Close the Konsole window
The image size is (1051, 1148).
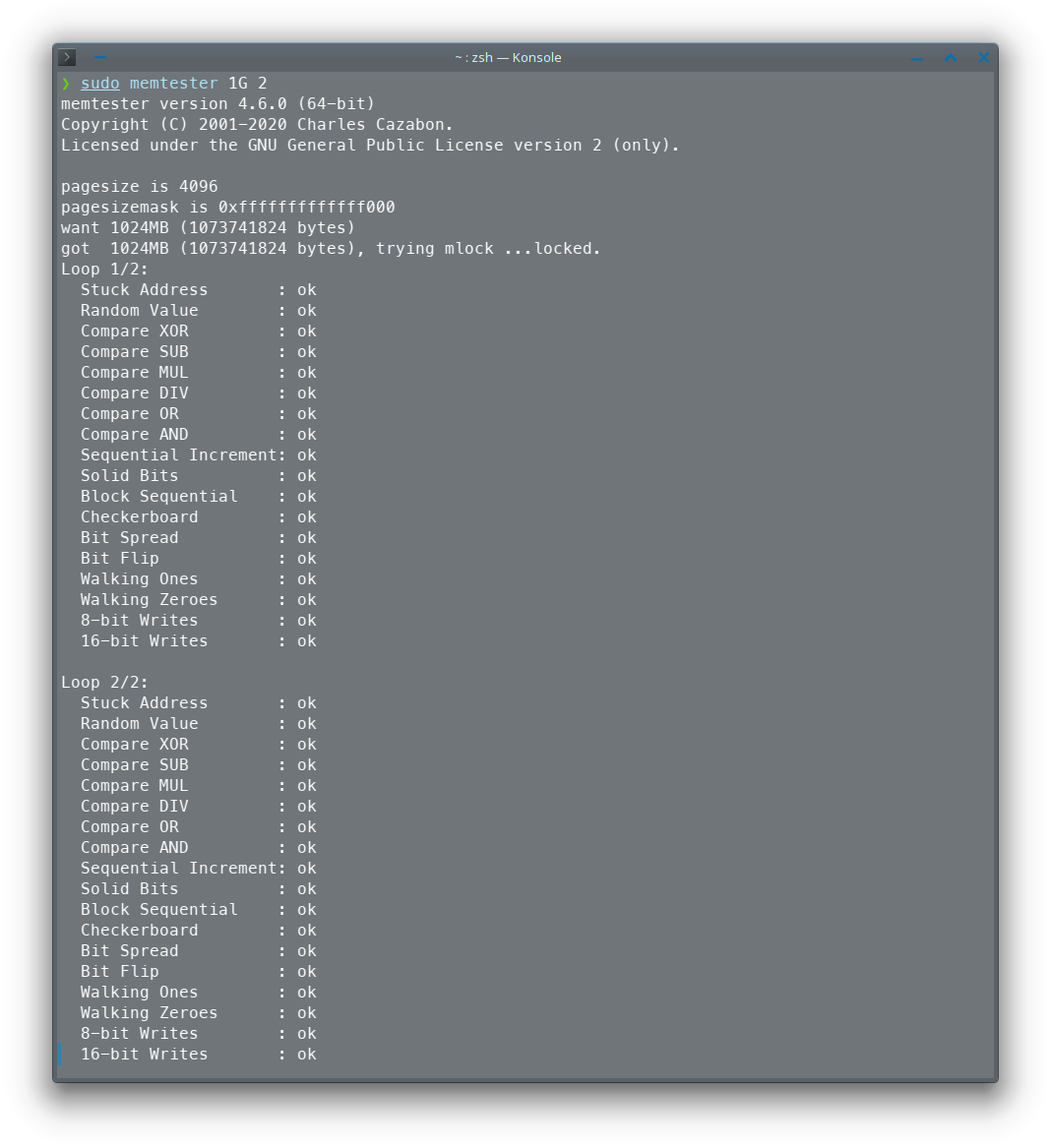click(984, 57)
